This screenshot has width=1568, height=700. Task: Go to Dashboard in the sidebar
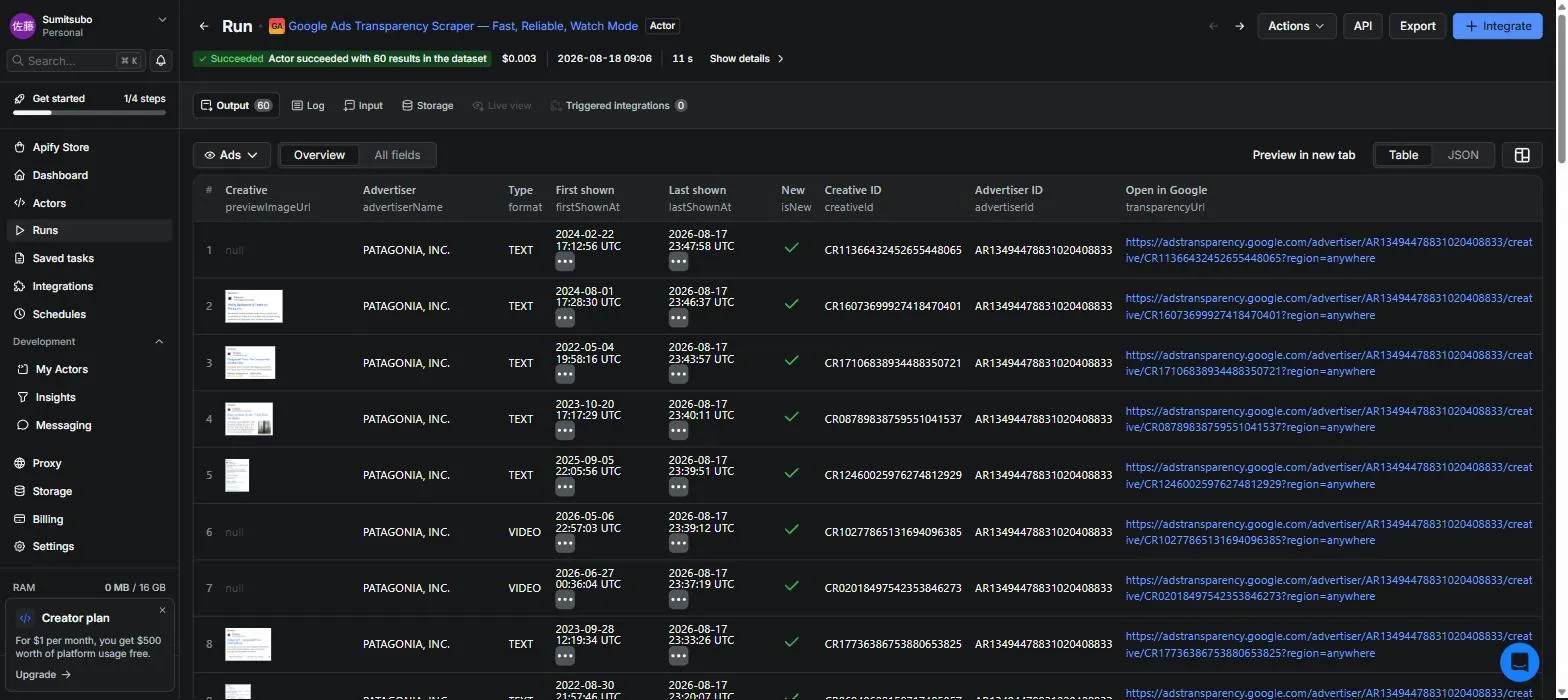tap(60, 175)
